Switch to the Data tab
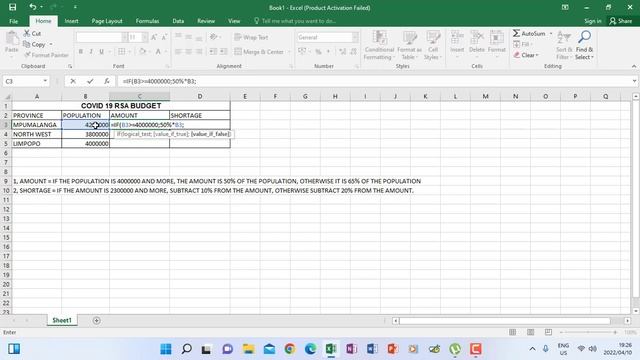Image resolution: width=640 pixels, height=360 pixels. click(178, 21)
